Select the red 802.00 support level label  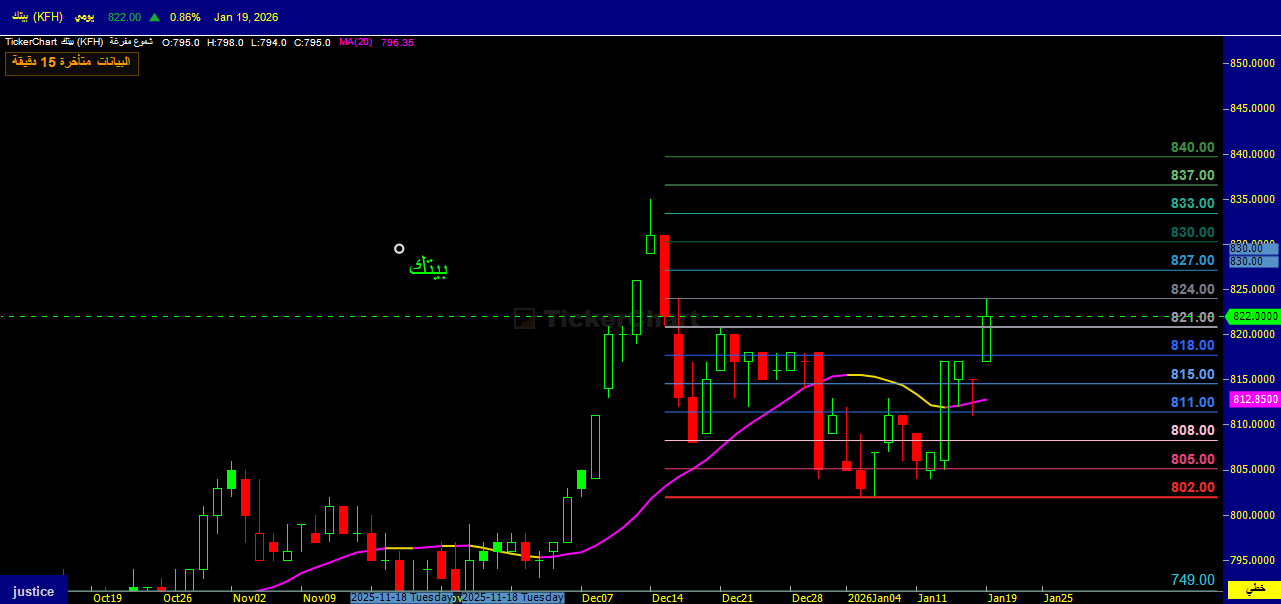(1192, 487)
